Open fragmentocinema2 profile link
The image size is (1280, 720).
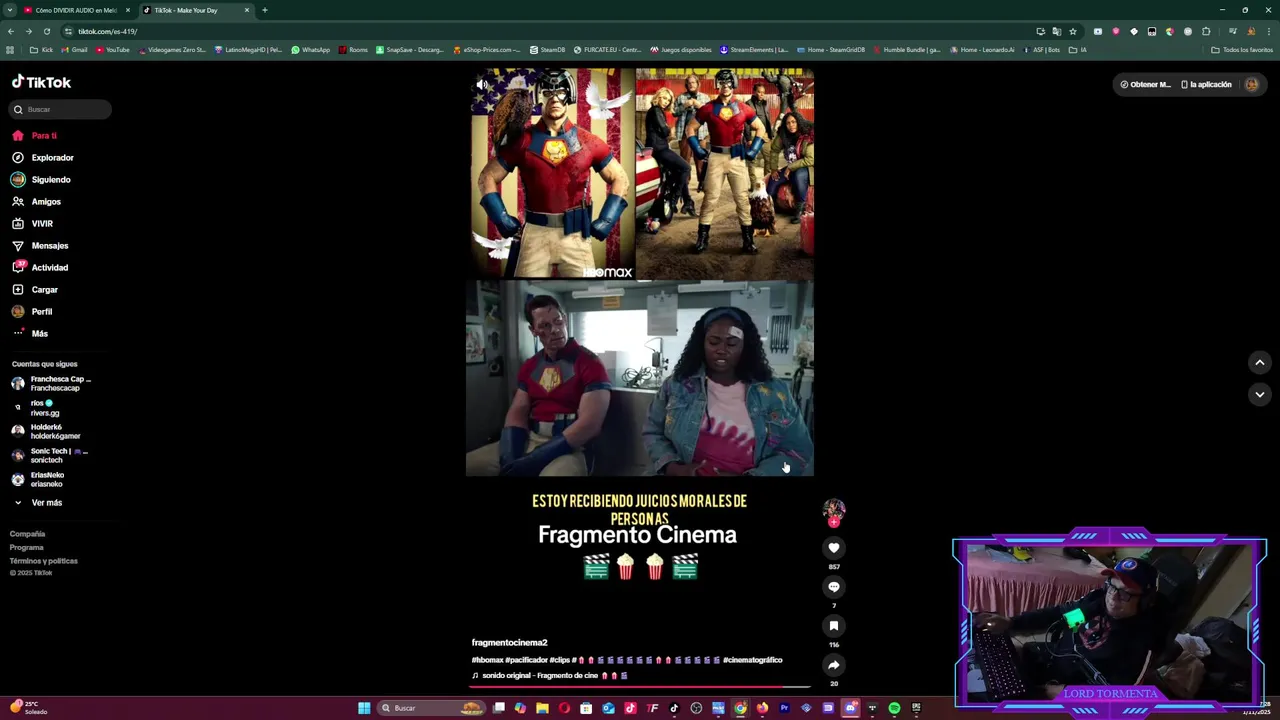point(509,642)
